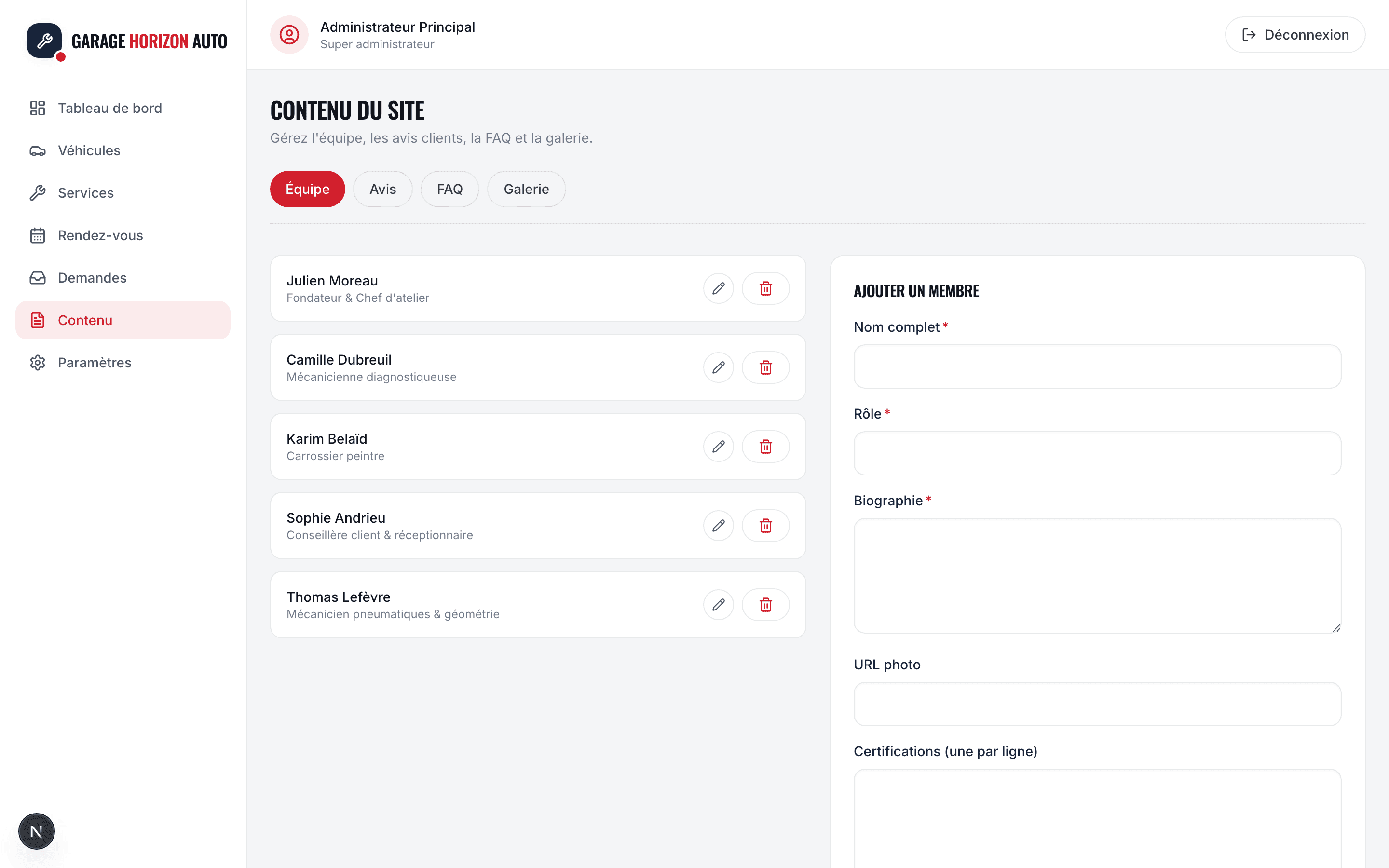Switch to the Galerie tab
Viewport: 1389px width, 868px height.
point(526,189)
